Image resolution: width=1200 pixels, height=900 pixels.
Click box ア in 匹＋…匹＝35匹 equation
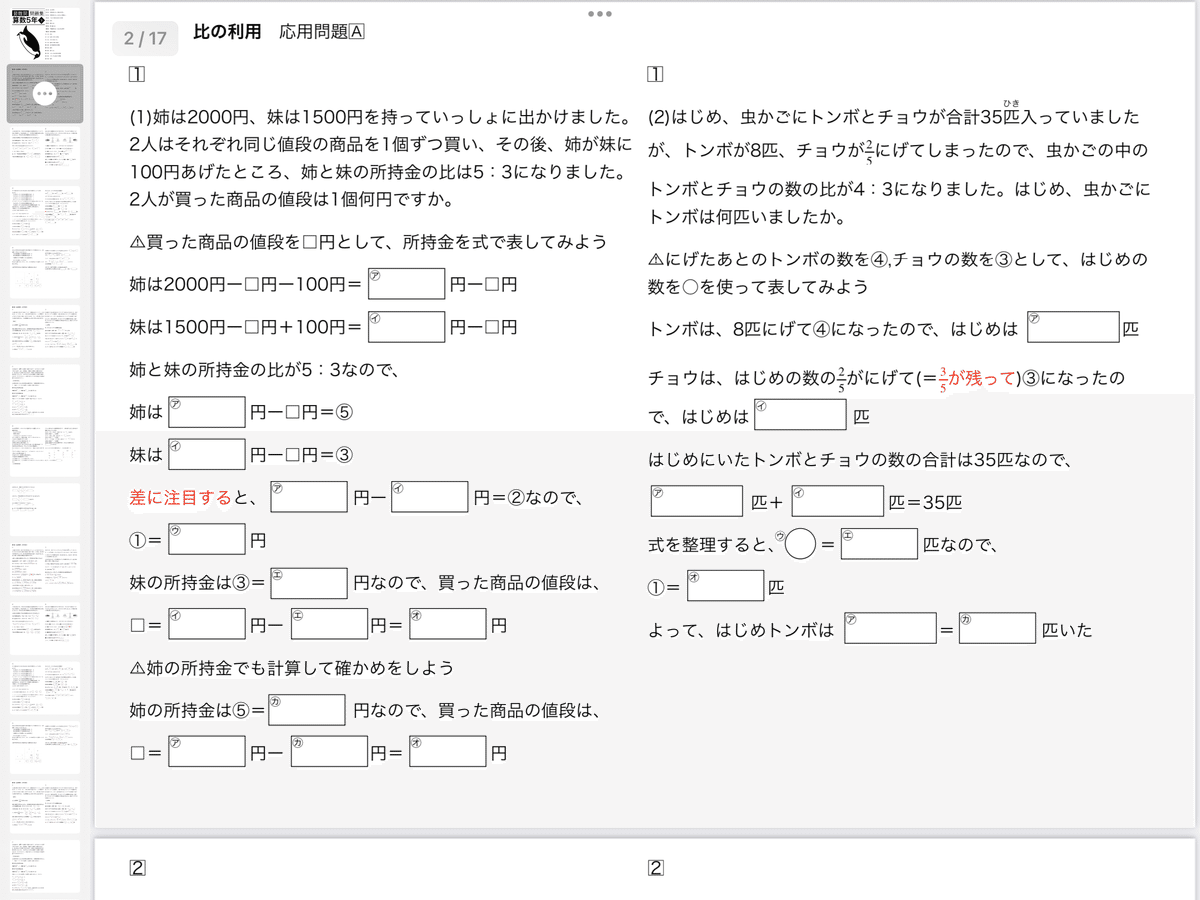[696, 501]
